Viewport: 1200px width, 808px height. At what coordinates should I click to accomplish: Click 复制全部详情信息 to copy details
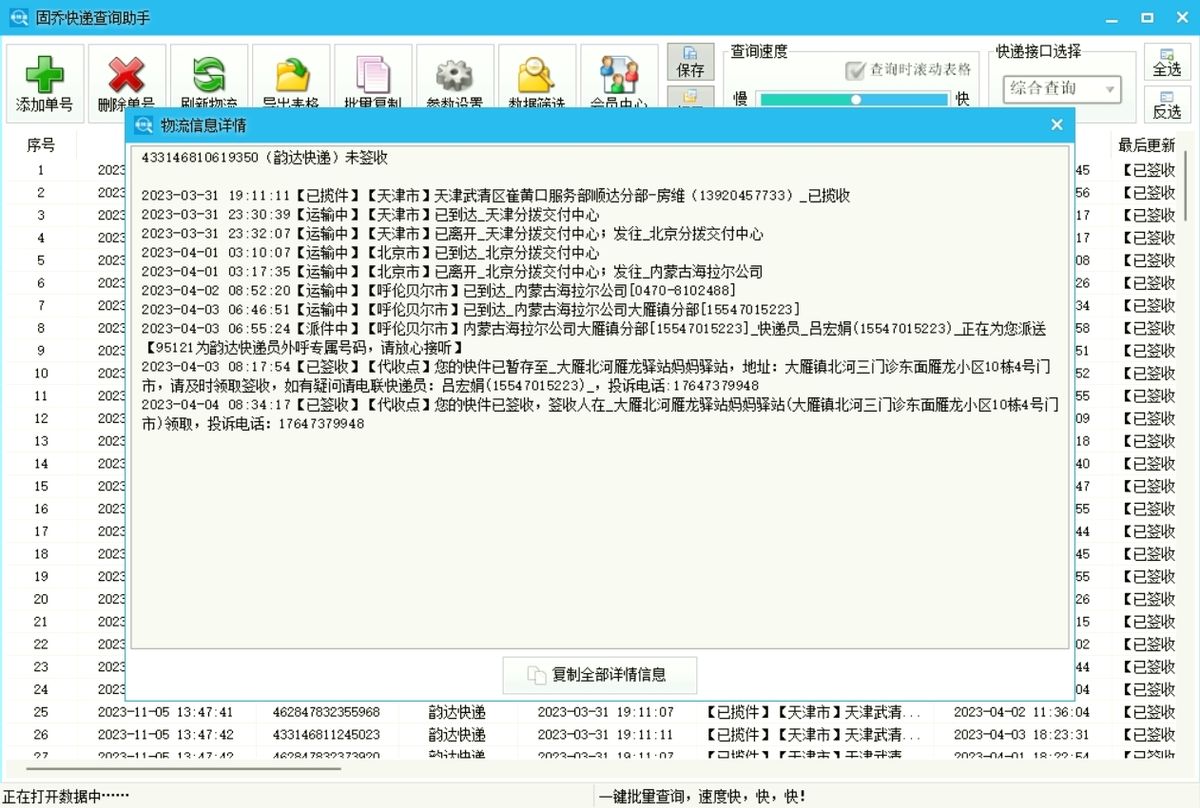pyautogui.click(x=599, y=675)
